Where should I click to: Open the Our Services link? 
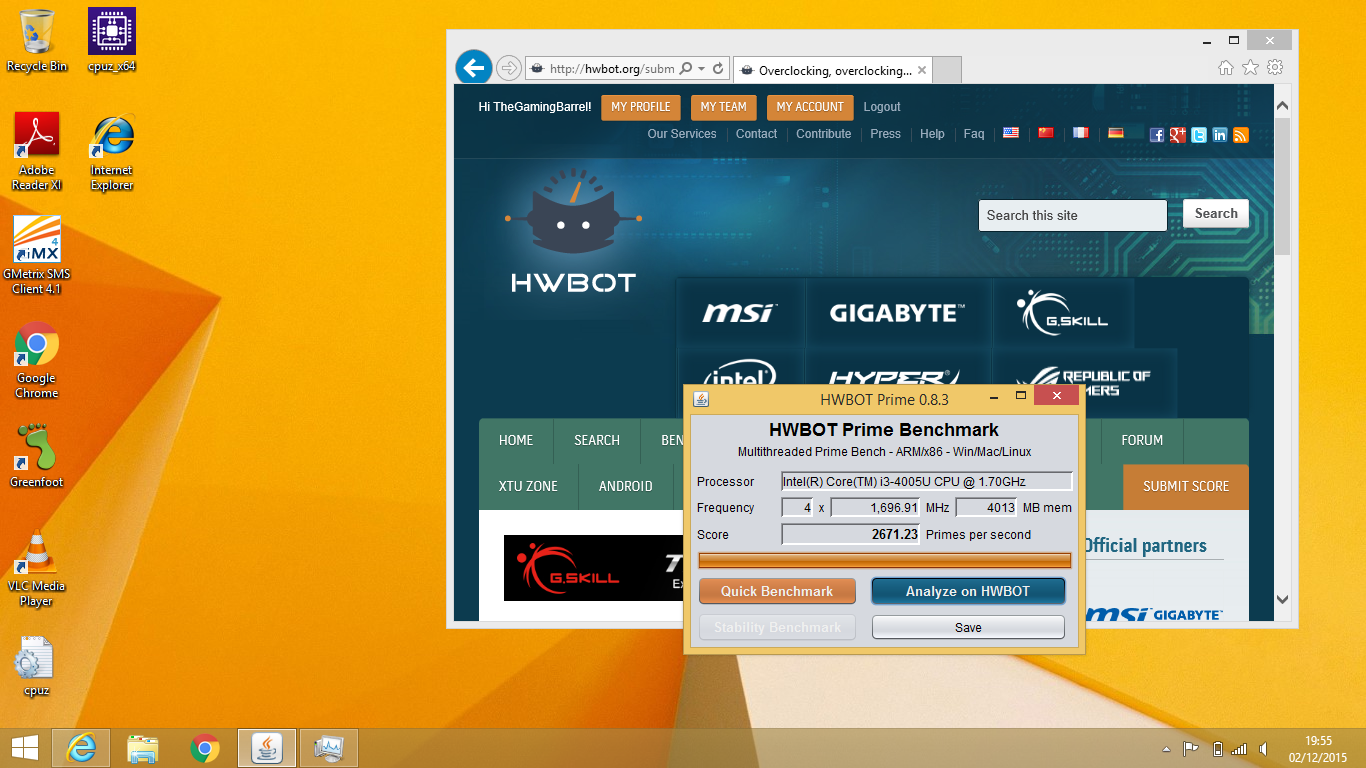coord(682,134)
